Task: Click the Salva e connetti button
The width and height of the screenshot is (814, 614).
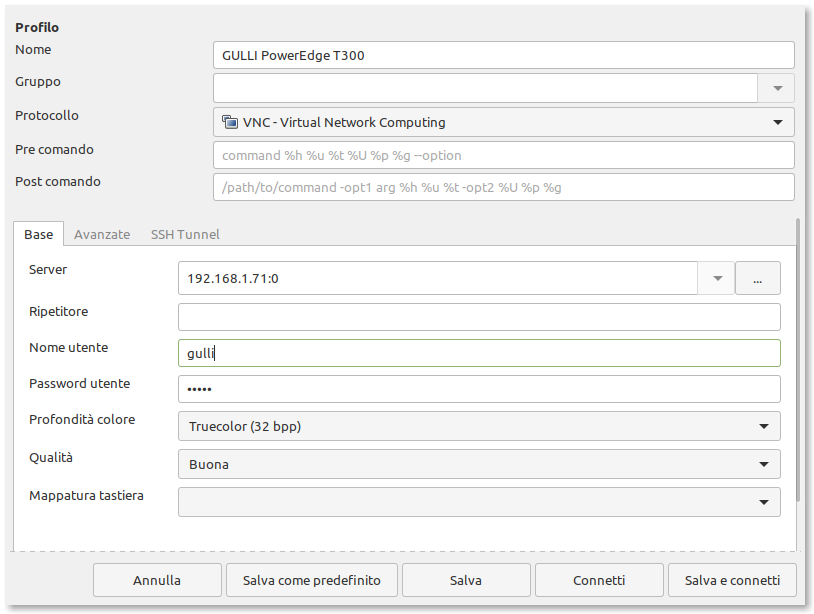Action: 732,580
